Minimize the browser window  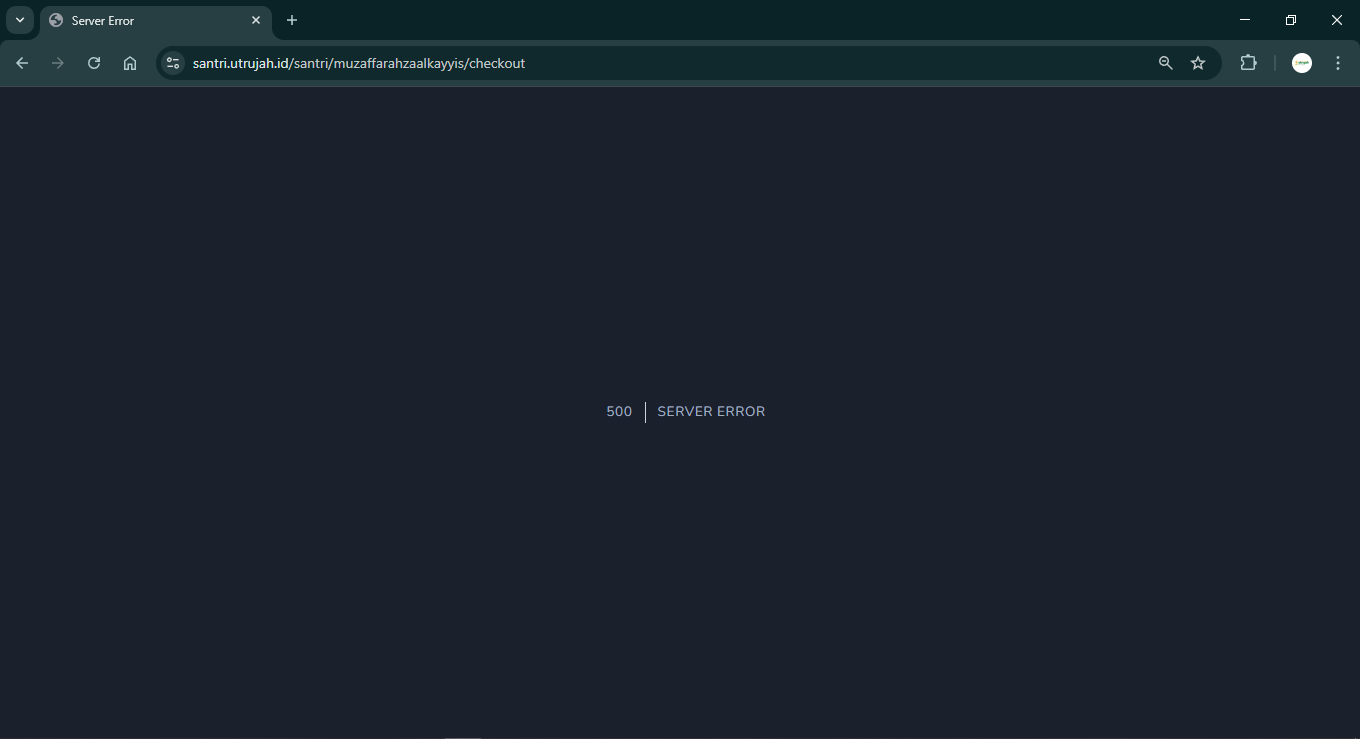click(x=1245, y=20)
